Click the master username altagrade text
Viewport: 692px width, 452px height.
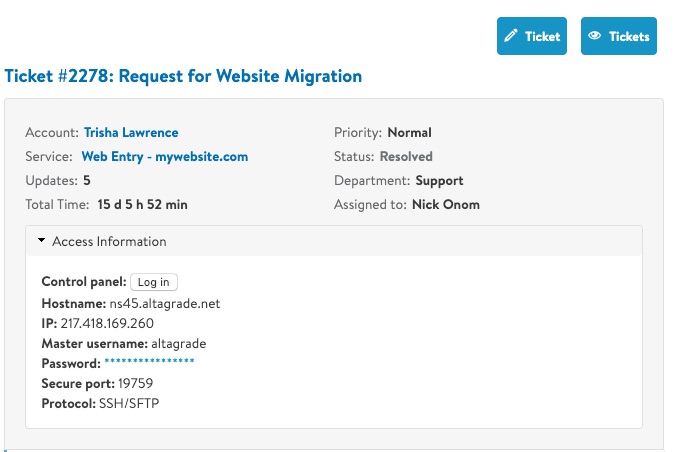[179, 343]
